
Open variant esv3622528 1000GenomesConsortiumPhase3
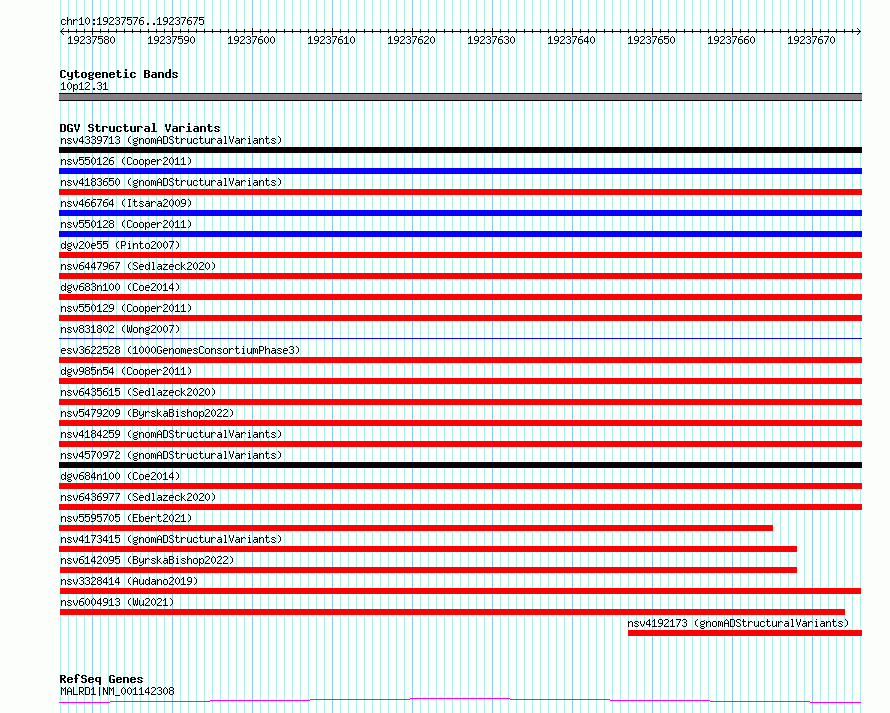(180, 350)
